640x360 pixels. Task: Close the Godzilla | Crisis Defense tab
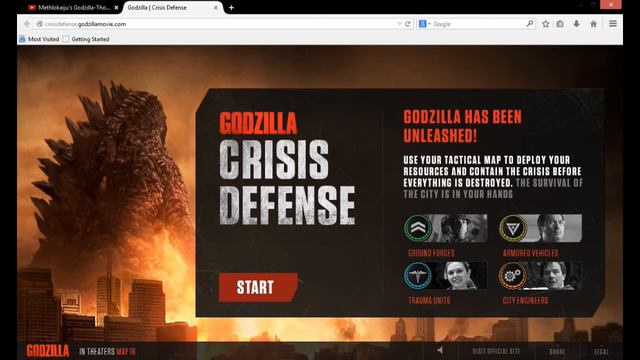216,7
